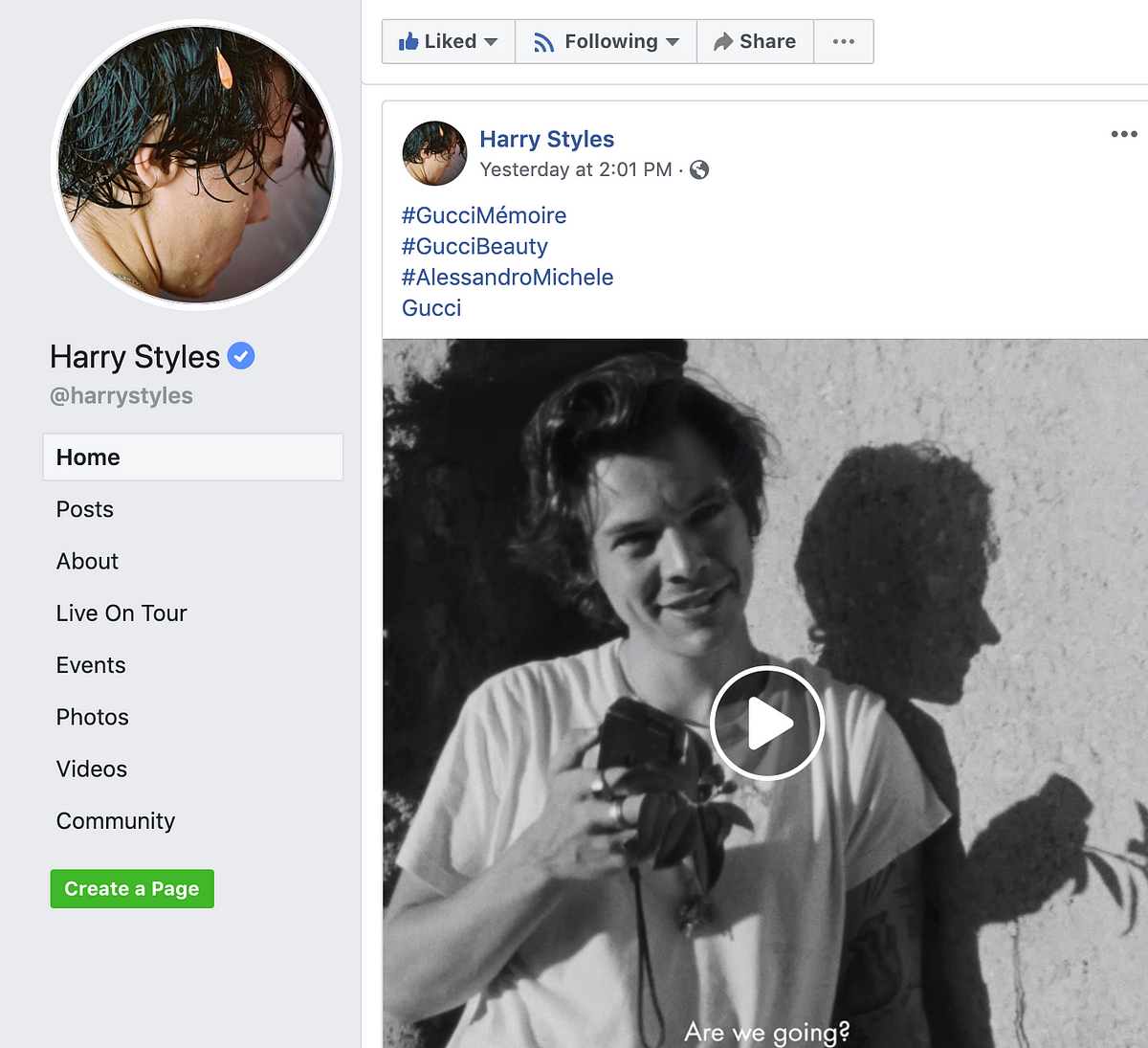Open the #GucciBeauty hashtag
1148x1048 pixels.
475,246
